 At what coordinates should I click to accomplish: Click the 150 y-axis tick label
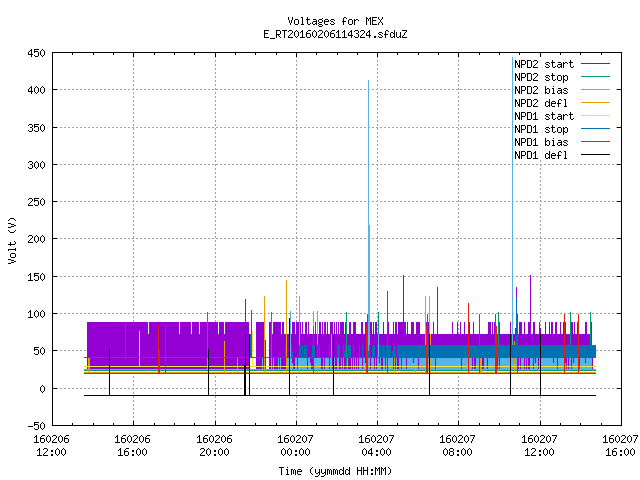(36, 277)
